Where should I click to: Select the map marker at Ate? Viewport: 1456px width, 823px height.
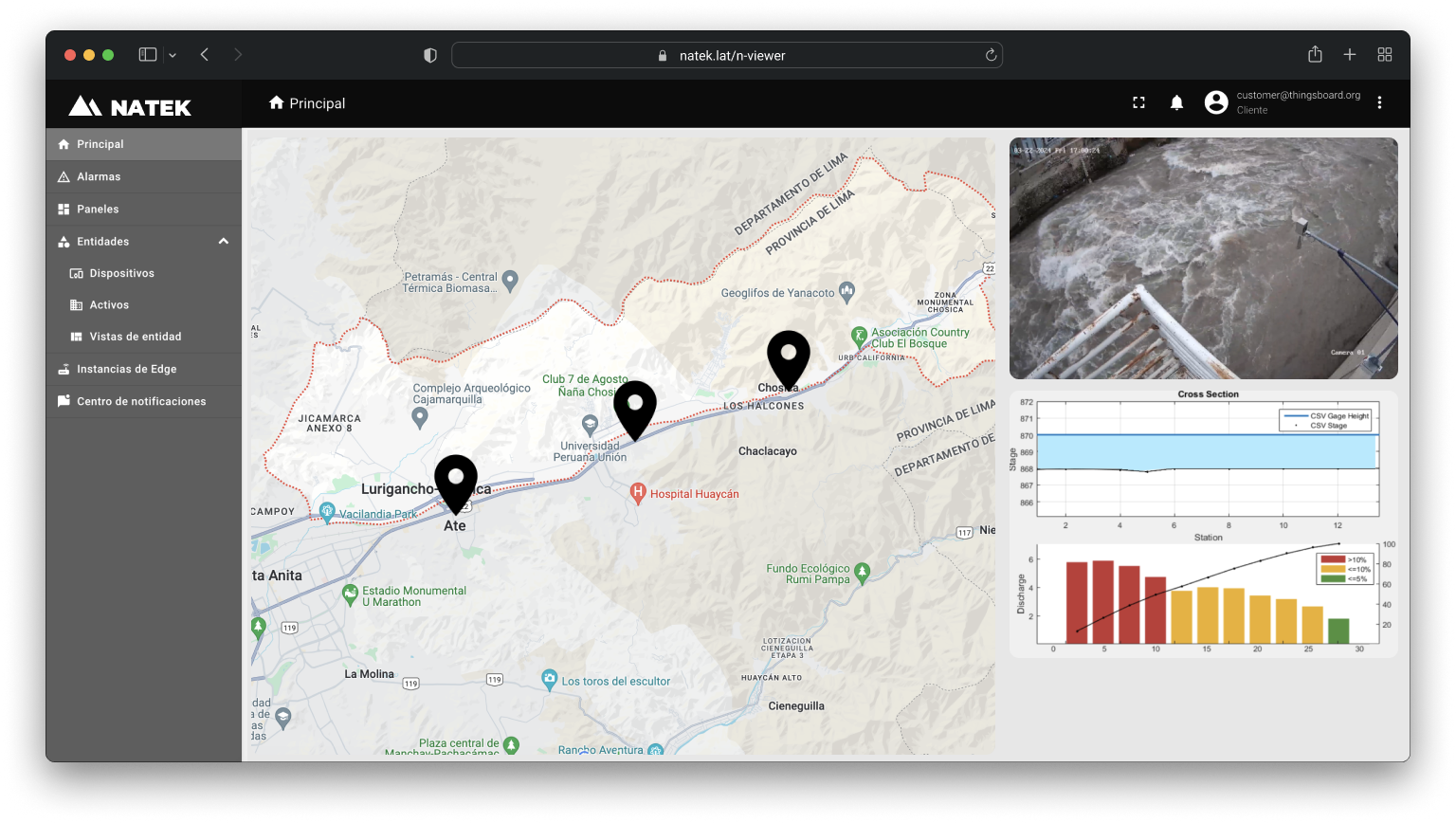[456, 484]
